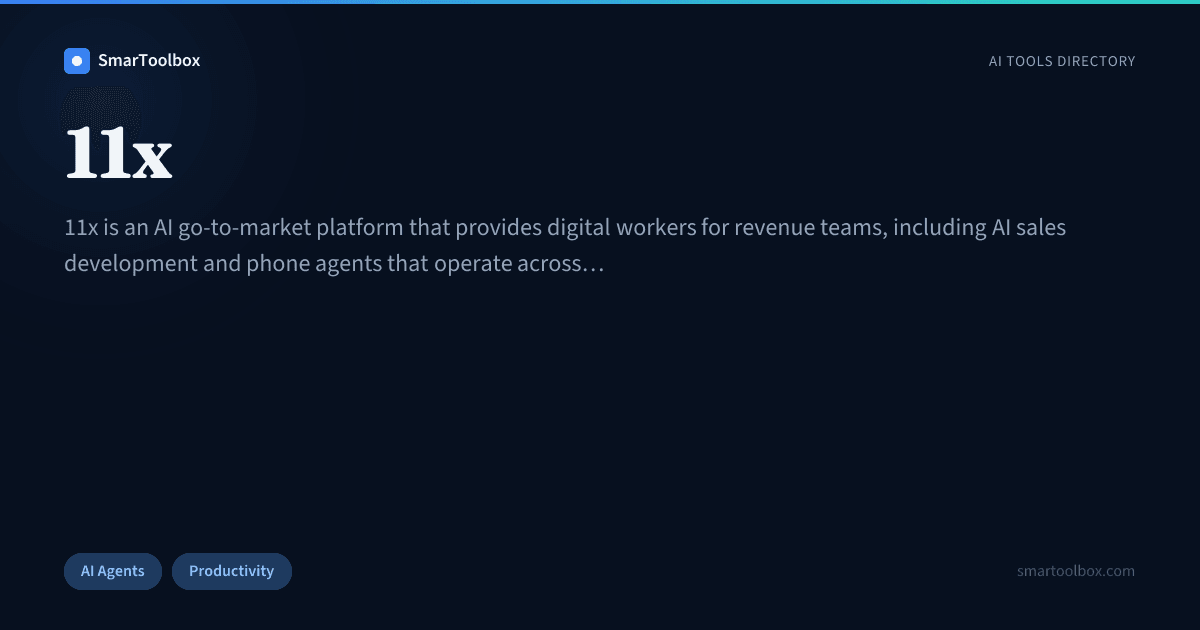Open the AI Agents tag
This screenshot has width=1200, height=630.
click(113, 571)
